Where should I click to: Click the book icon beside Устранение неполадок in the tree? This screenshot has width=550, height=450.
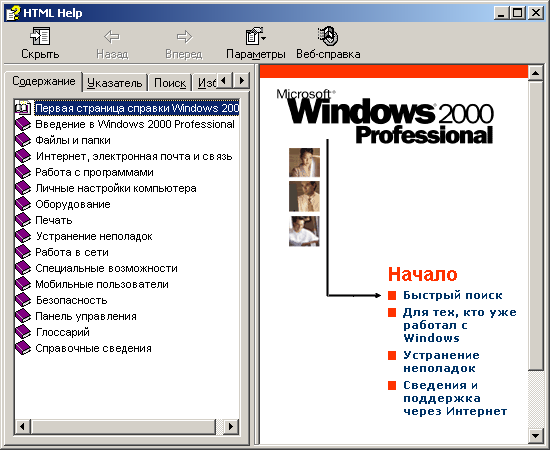pyautogui.click(x=23, y=236)
